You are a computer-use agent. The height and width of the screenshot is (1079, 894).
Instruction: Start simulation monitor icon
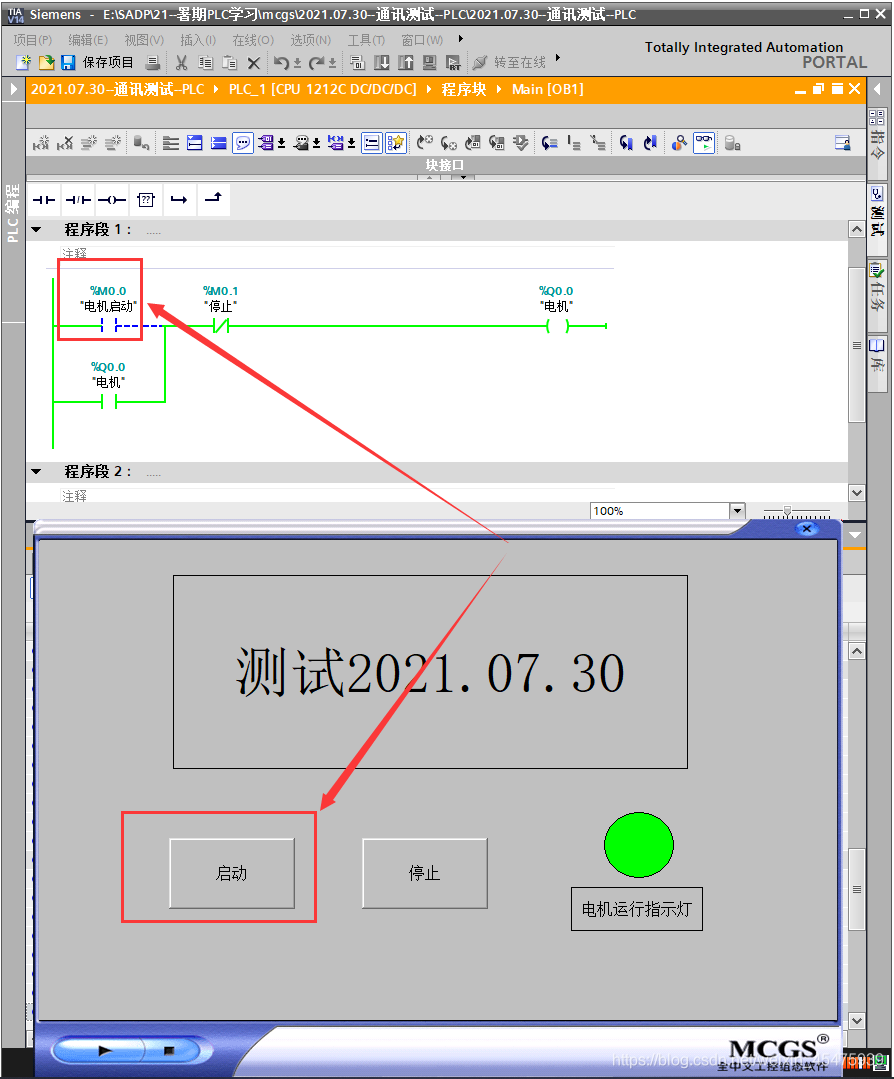(x=429, y=63)
